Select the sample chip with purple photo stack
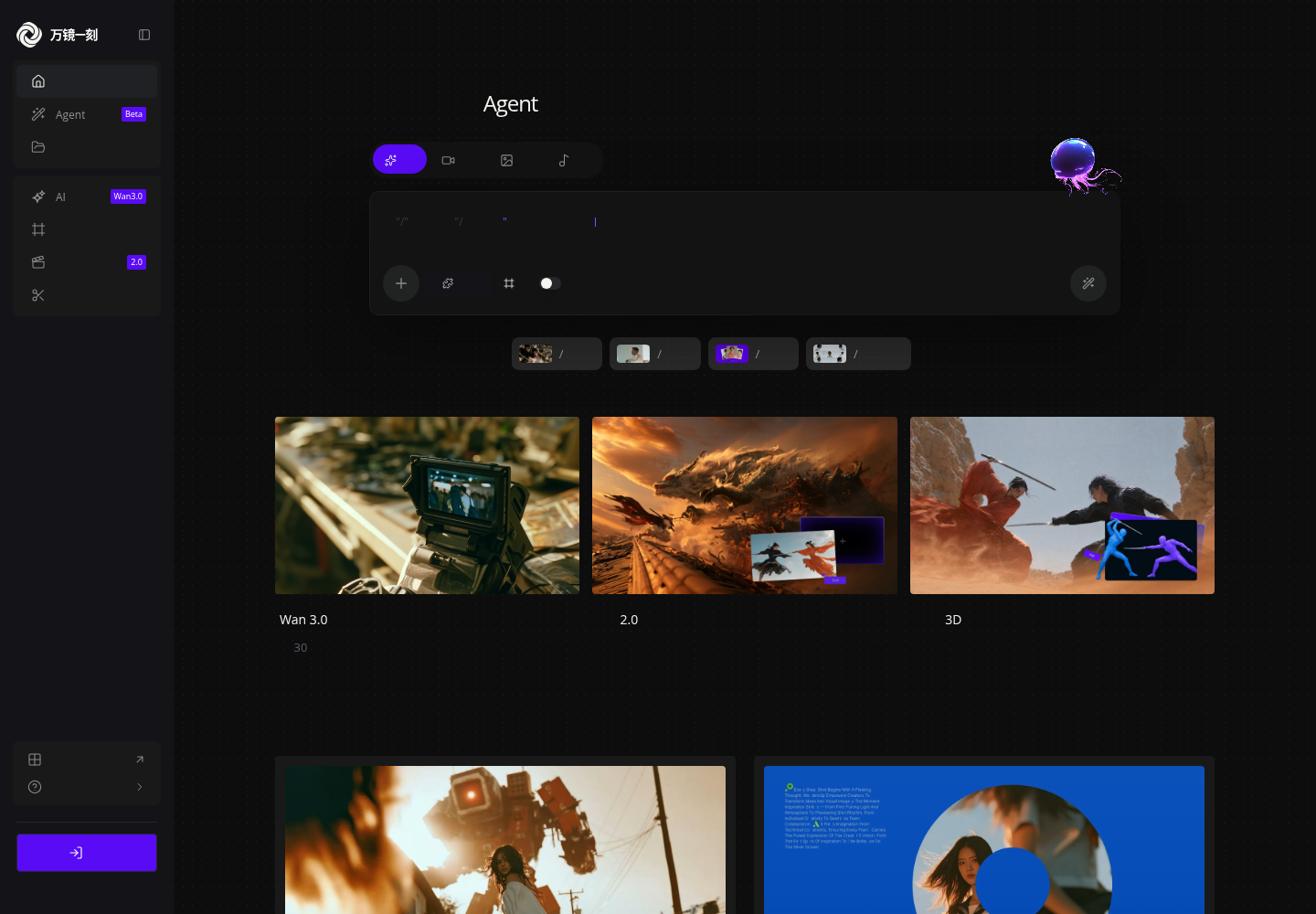Image resolution: width=1316 pixels, height=914 pixels. click(753, 354)
